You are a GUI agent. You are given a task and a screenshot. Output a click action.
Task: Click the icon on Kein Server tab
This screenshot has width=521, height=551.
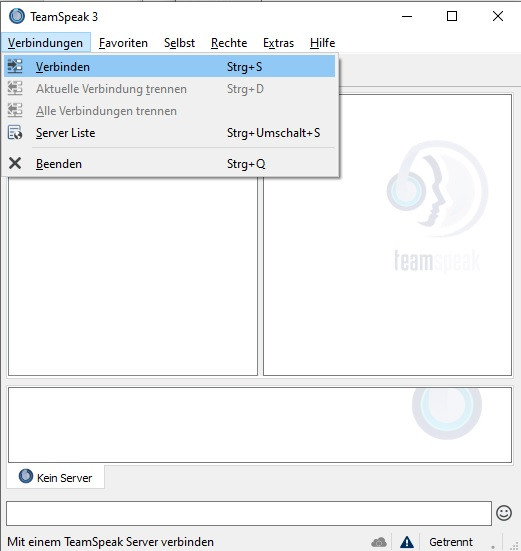point(26,477)
